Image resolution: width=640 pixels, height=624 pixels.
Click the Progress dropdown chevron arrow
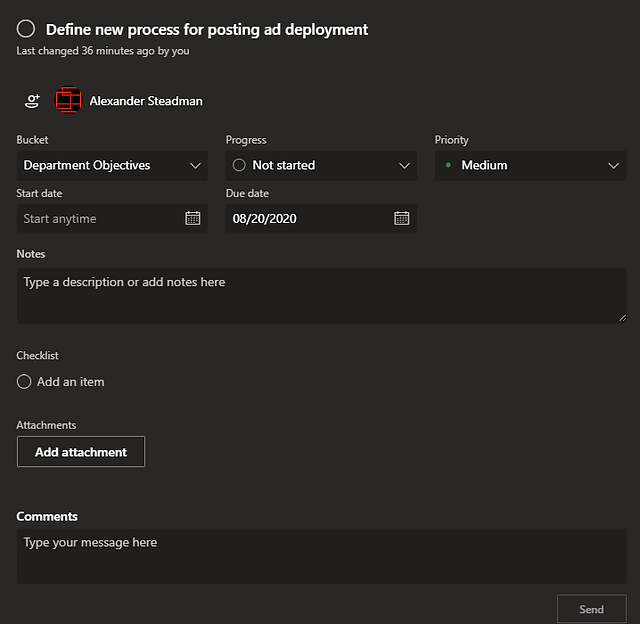point(404,166)
